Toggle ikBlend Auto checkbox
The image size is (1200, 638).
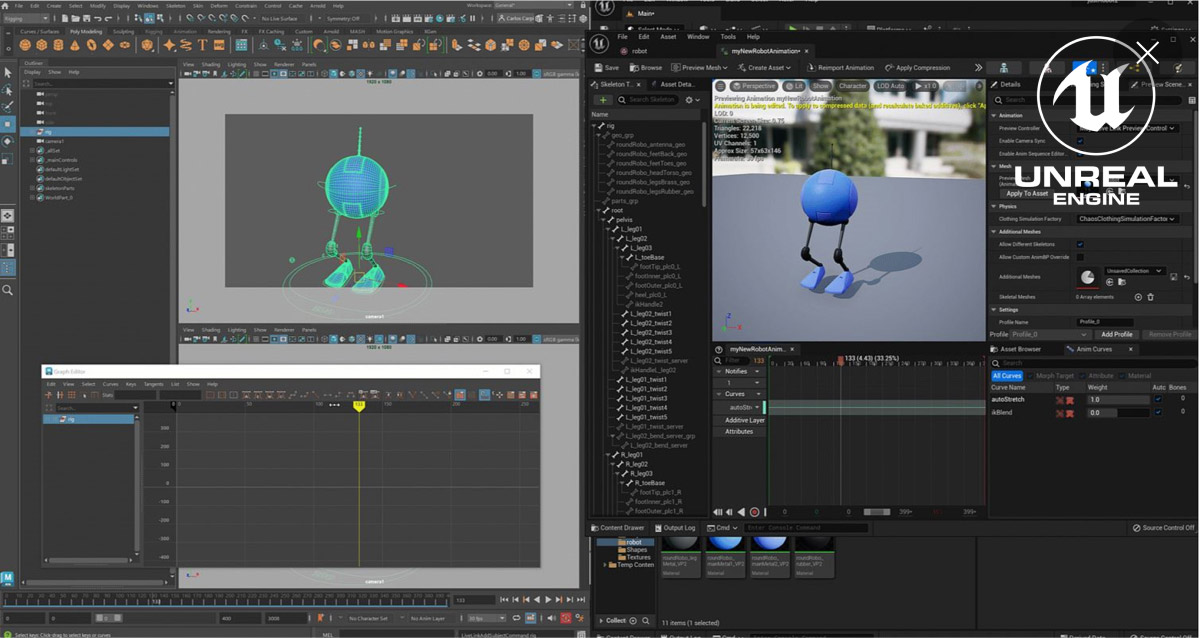1158,412
